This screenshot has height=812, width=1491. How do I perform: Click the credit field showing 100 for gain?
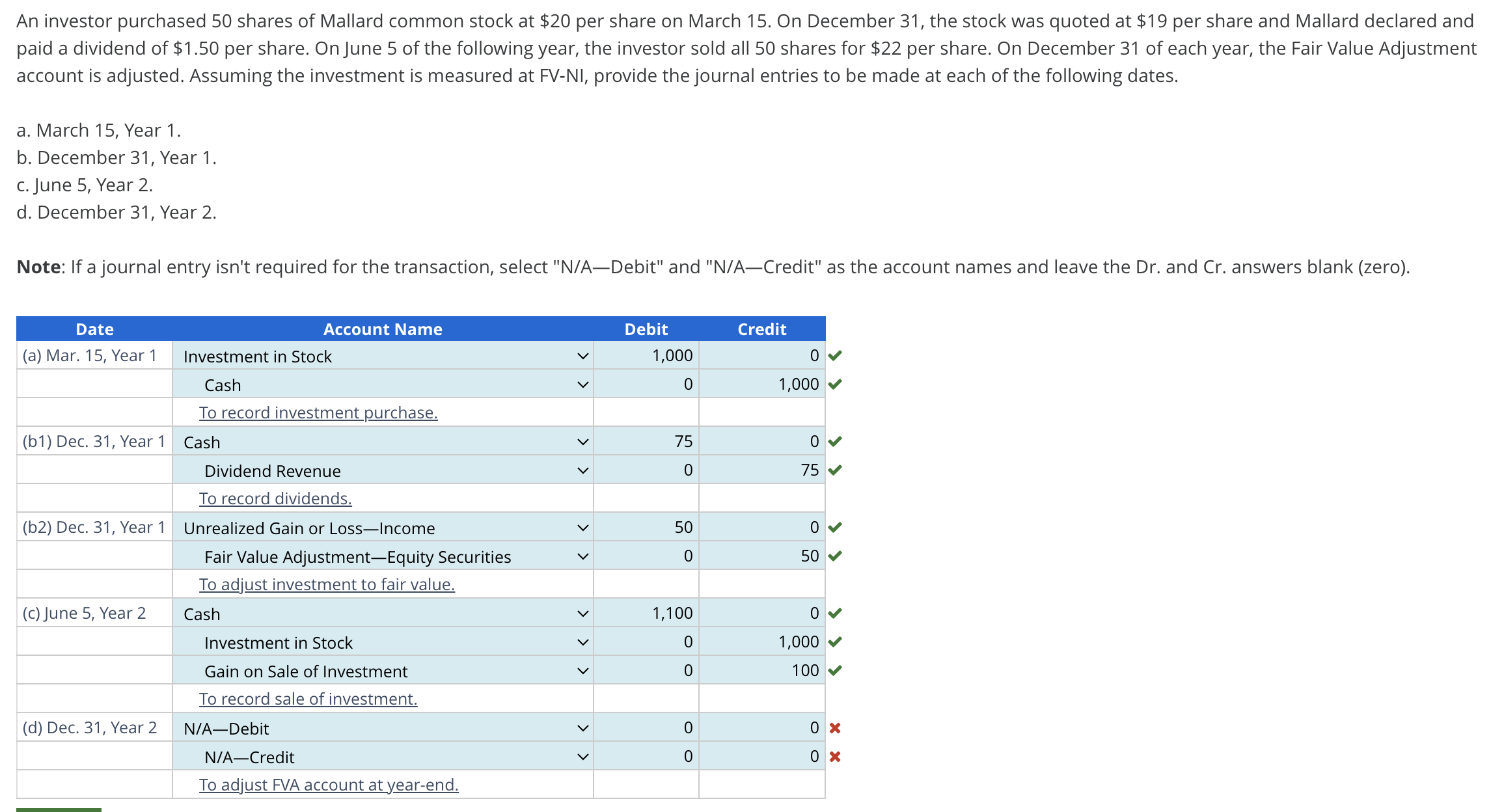click(x=761, y=670)
